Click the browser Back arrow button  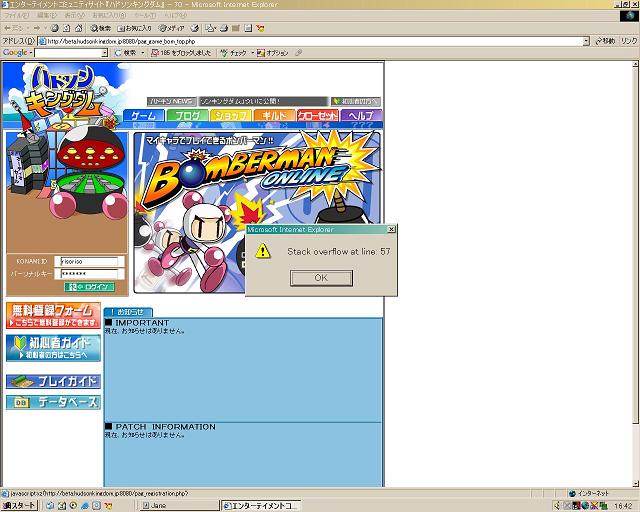13,28
